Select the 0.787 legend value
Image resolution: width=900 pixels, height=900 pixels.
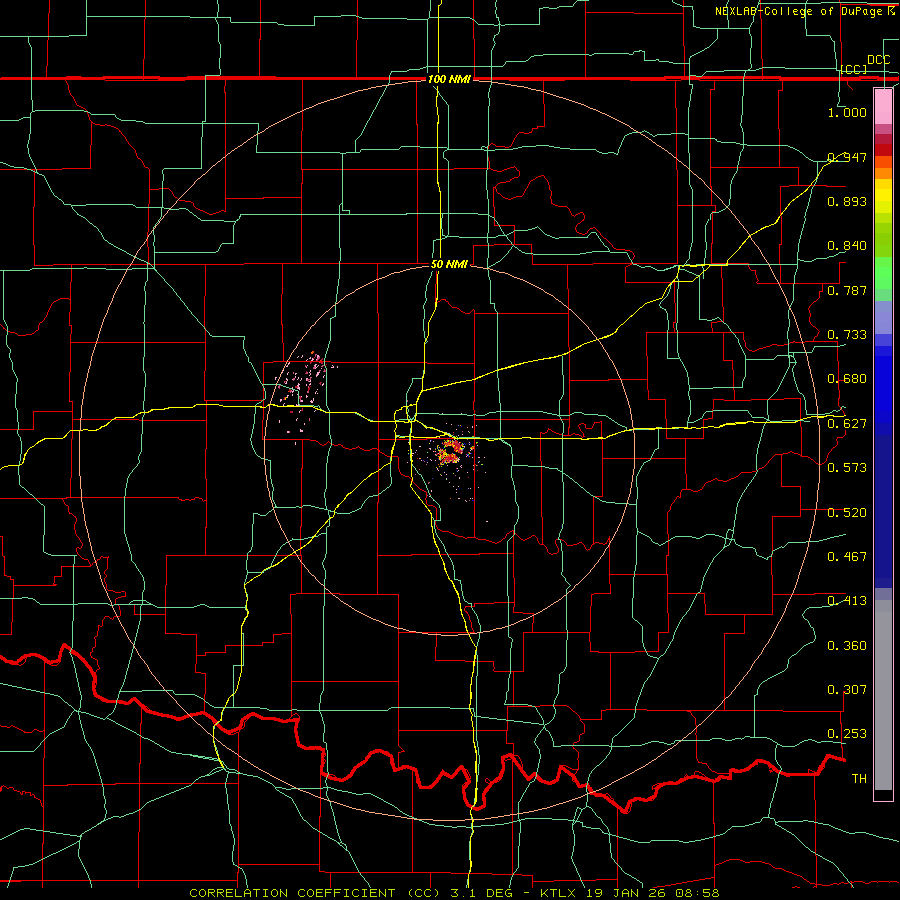pos(847,290)
